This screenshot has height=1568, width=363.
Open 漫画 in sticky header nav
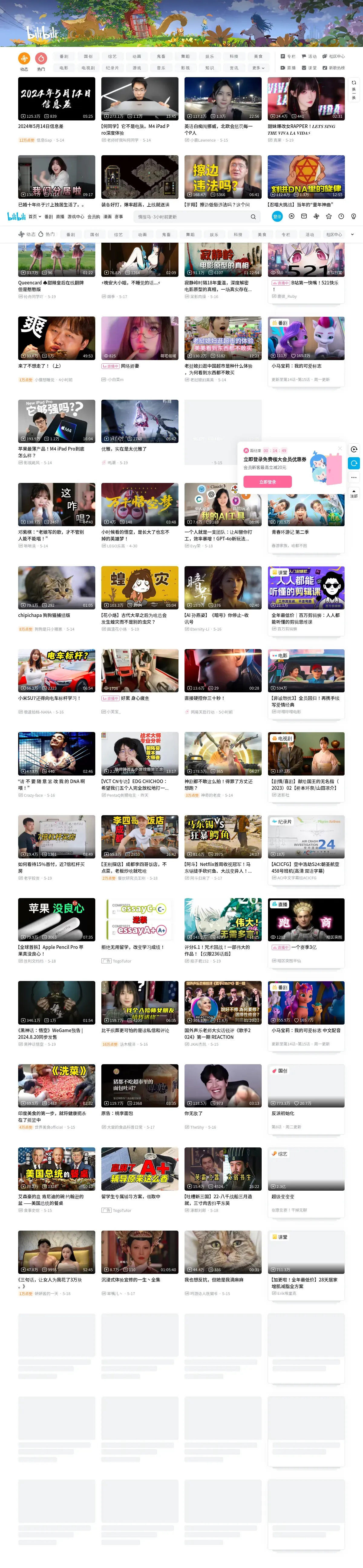pyautogui.click(x=107, y=217)
